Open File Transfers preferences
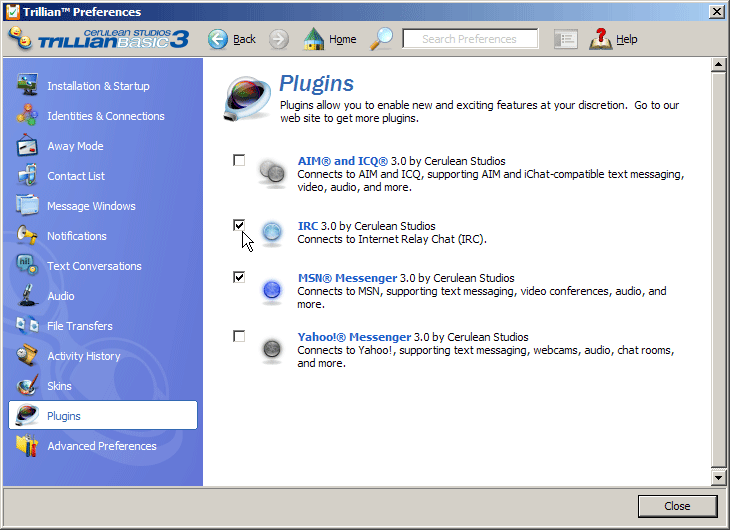This screenshot has height=530, width=730. pos(80,326)
